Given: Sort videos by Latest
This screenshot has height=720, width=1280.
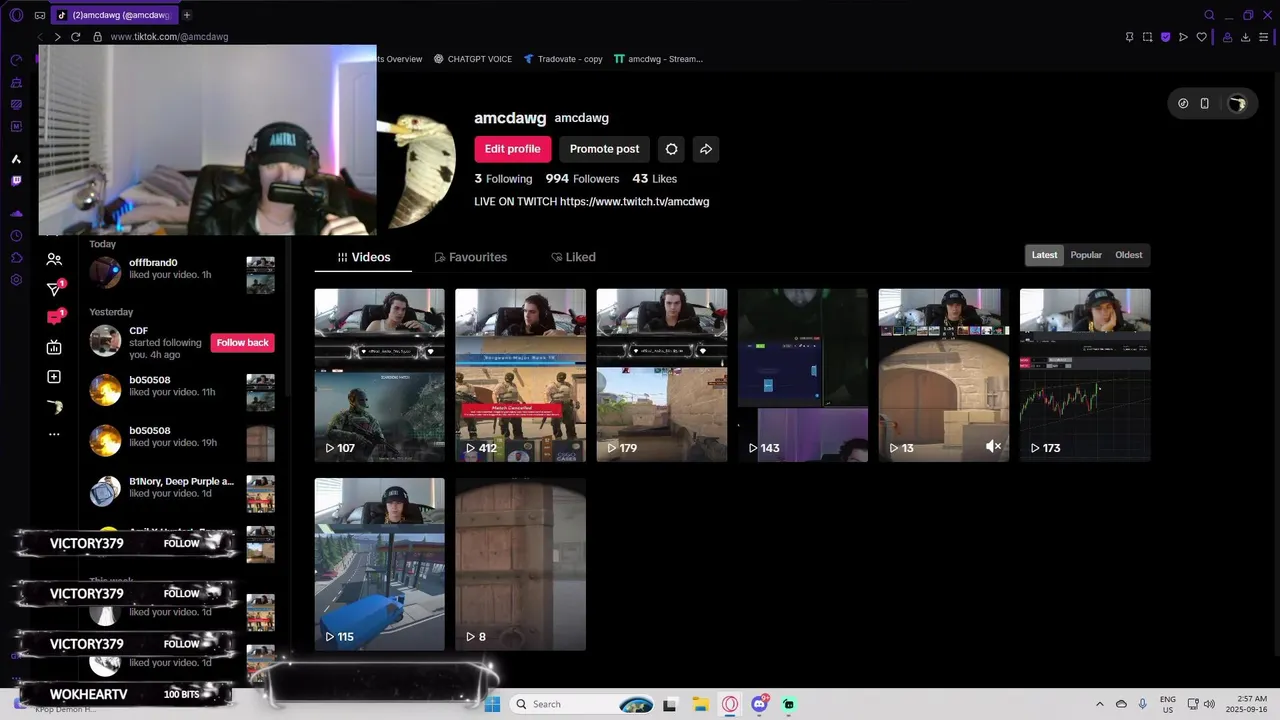Looking at the screenshot, I should (1044, 255).
